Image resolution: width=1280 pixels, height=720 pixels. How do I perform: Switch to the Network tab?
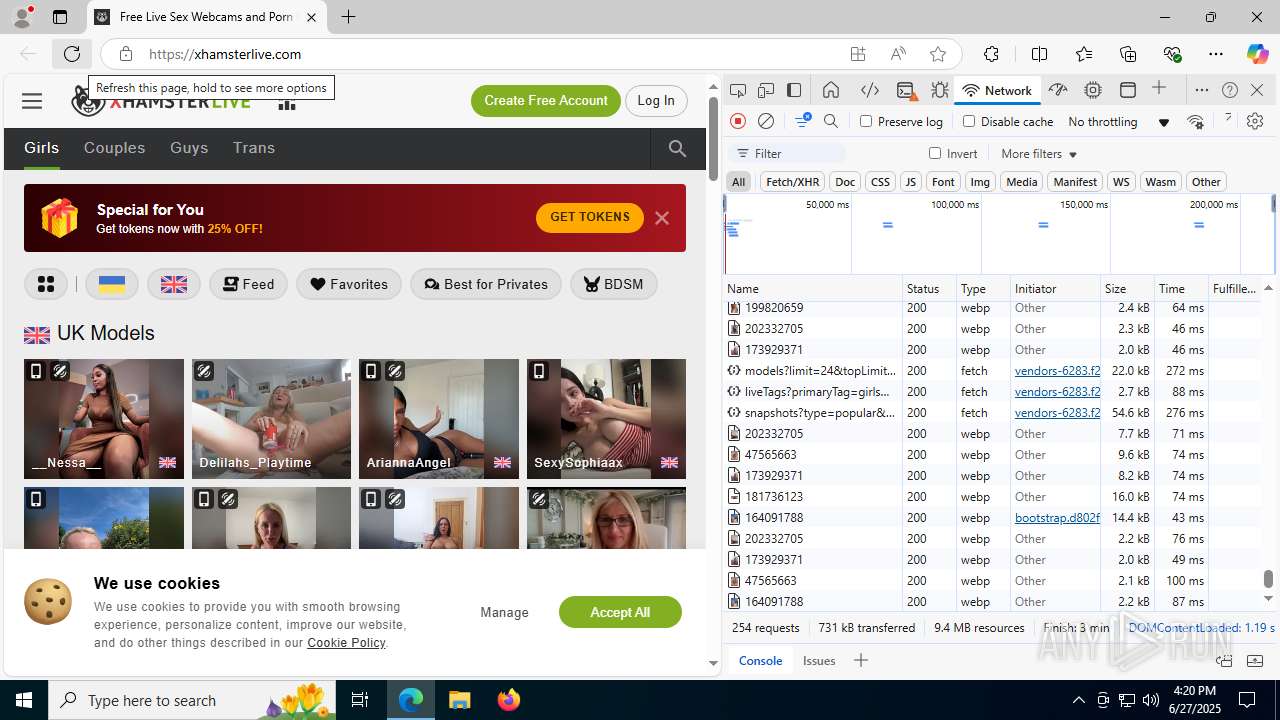point(996,90)
